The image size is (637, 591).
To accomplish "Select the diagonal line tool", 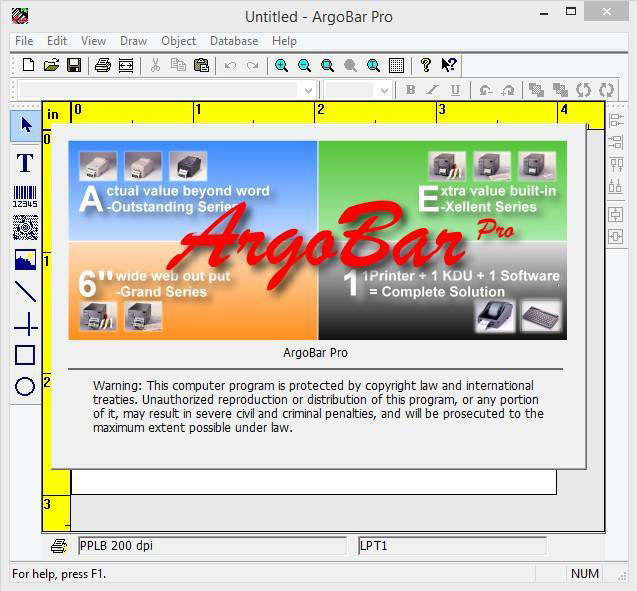I will click(25, 291).
